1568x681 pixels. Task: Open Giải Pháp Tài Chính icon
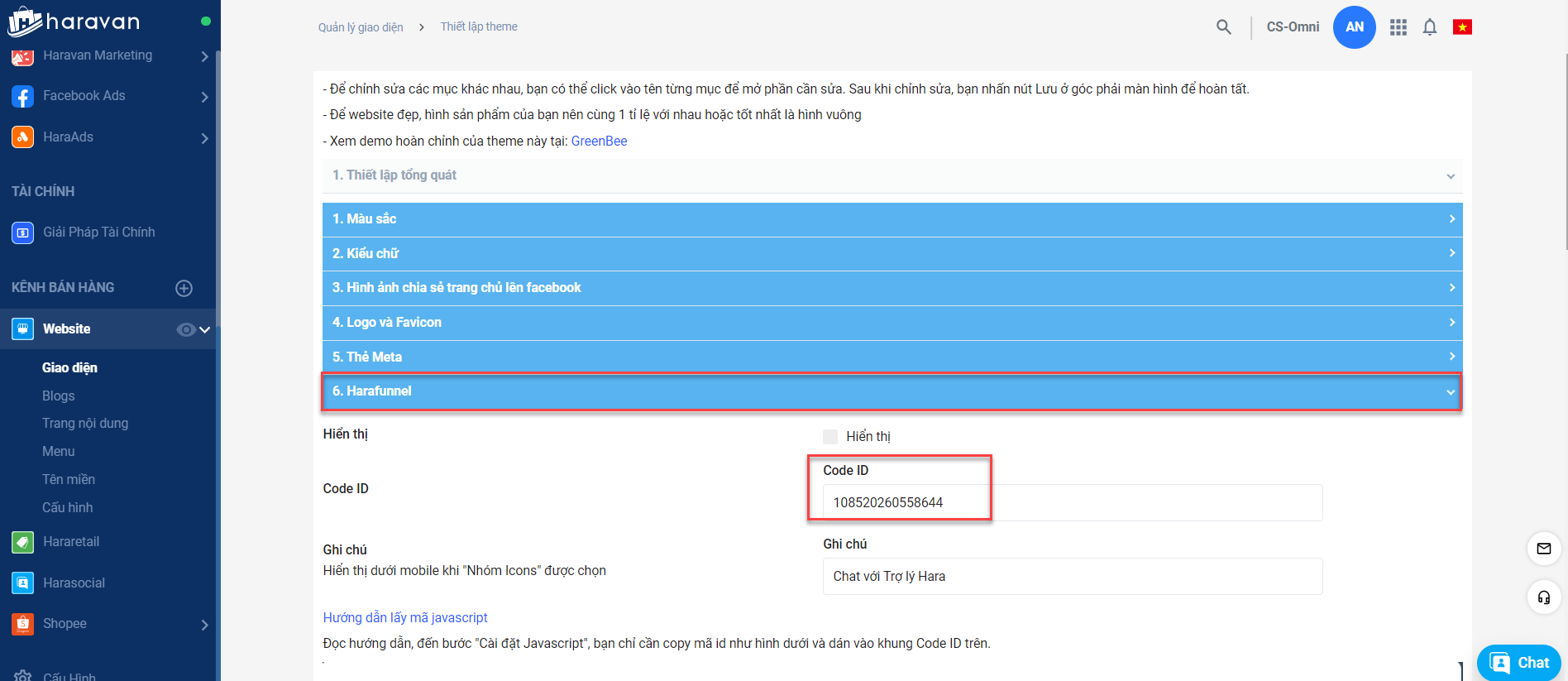22,233
